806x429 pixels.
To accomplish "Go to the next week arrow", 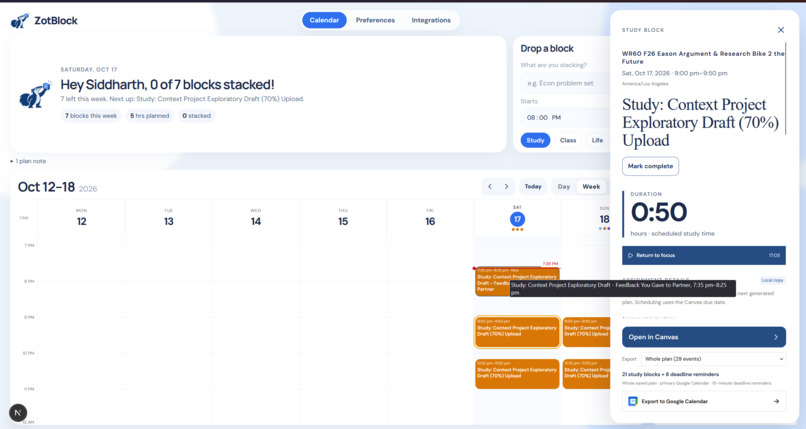I will pyautogui.click(x=506, y=186).
